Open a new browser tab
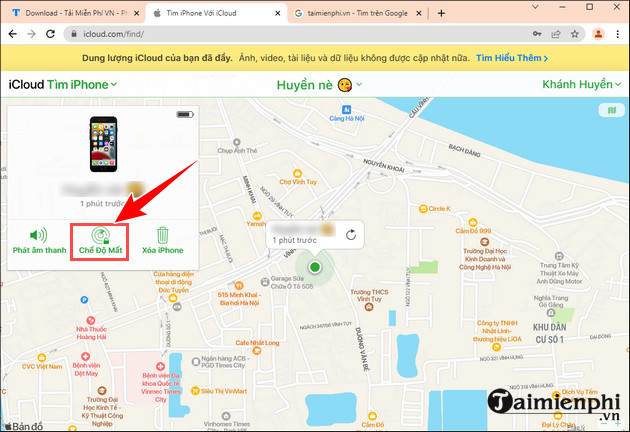Image resolution: width=630 pixels, height=432 pixels. [441, 13]
